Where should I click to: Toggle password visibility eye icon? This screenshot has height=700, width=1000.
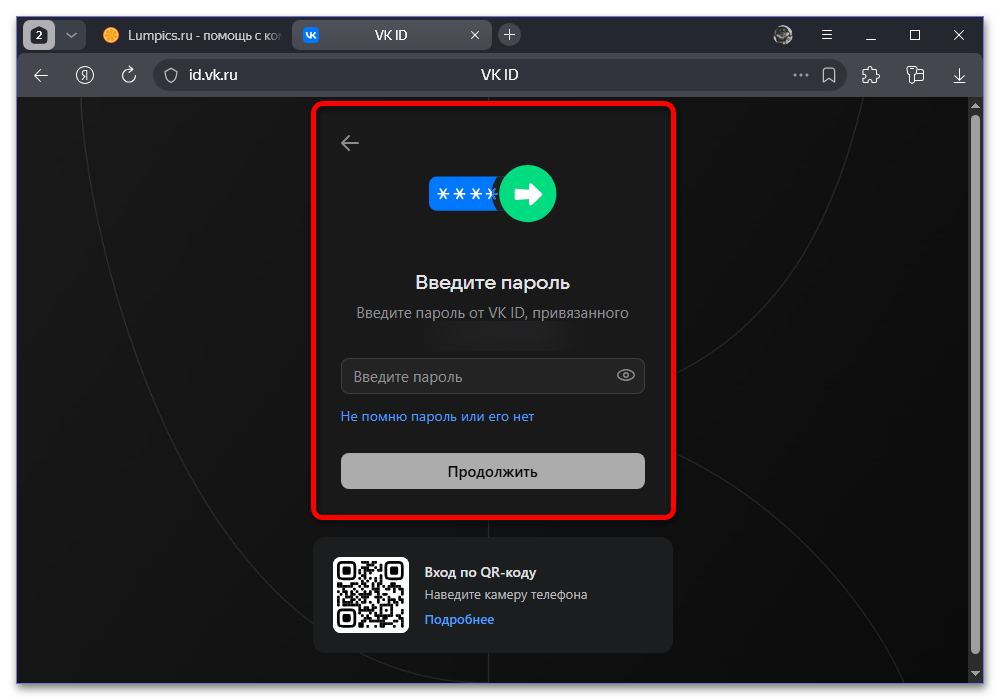coord(626,376)
